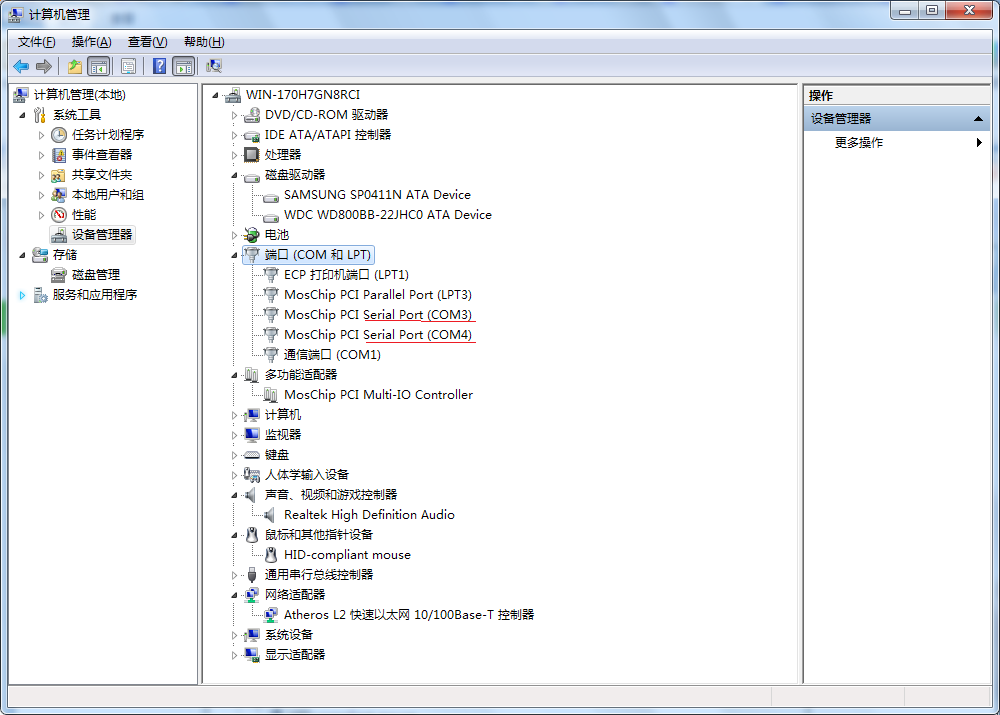
Task: Open the 文件(F) menu
Action: [37, 41]
